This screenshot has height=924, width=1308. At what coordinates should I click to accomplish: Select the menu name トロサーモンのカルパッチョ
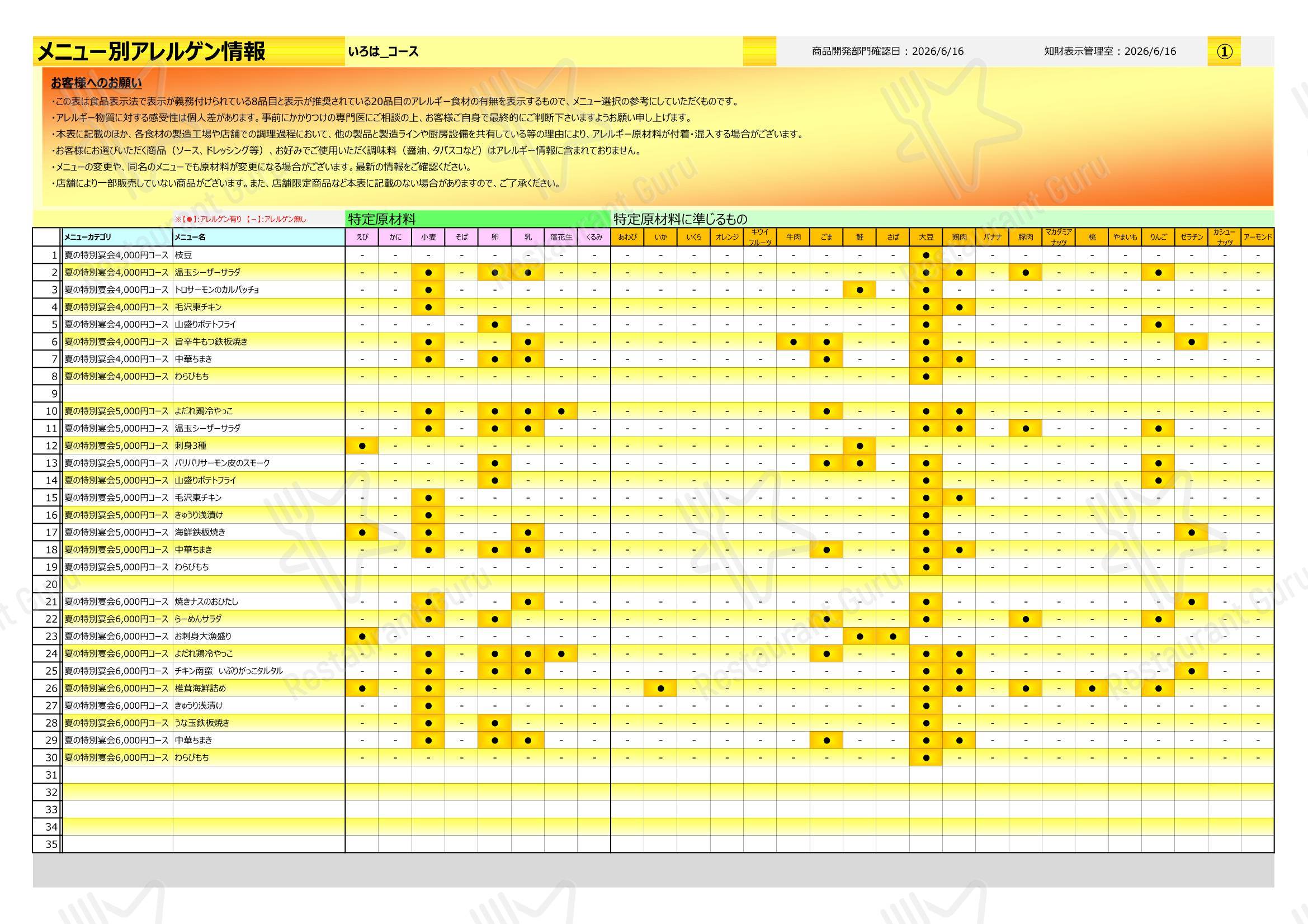(x=217, y=290)
